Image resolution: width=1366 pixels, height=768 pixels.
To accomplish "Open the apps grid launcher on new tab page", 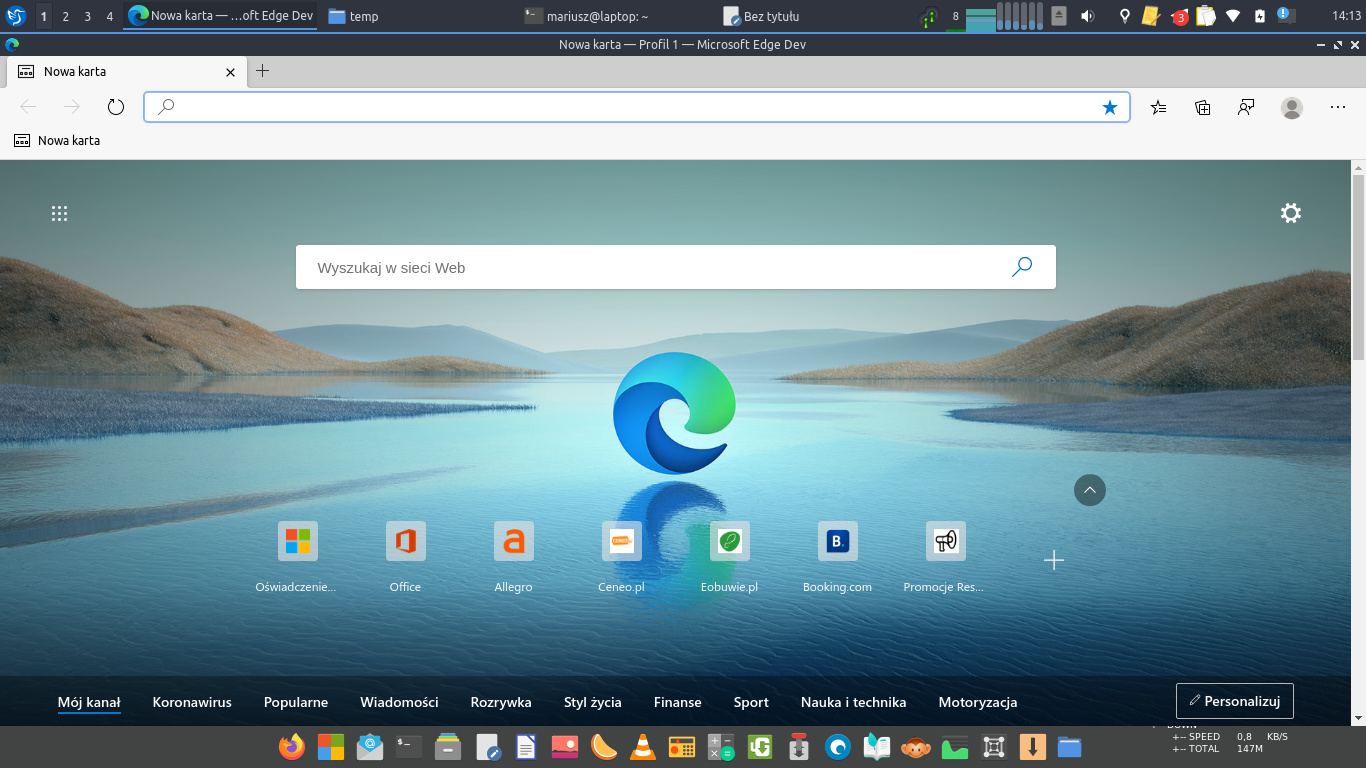I will [59, 213].
